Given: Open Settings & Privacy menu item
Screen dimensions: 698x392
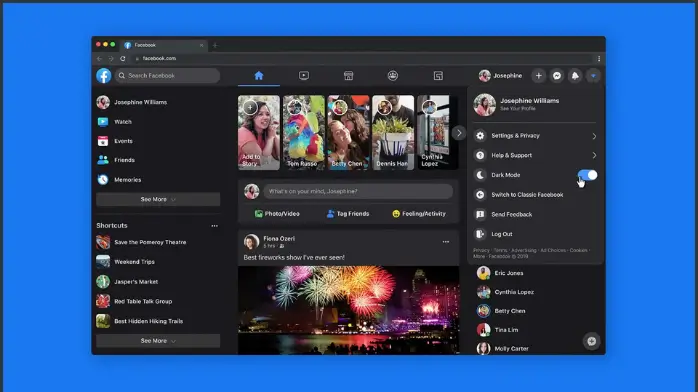Looking at the screenshot, I should click(x=536, y=136).
